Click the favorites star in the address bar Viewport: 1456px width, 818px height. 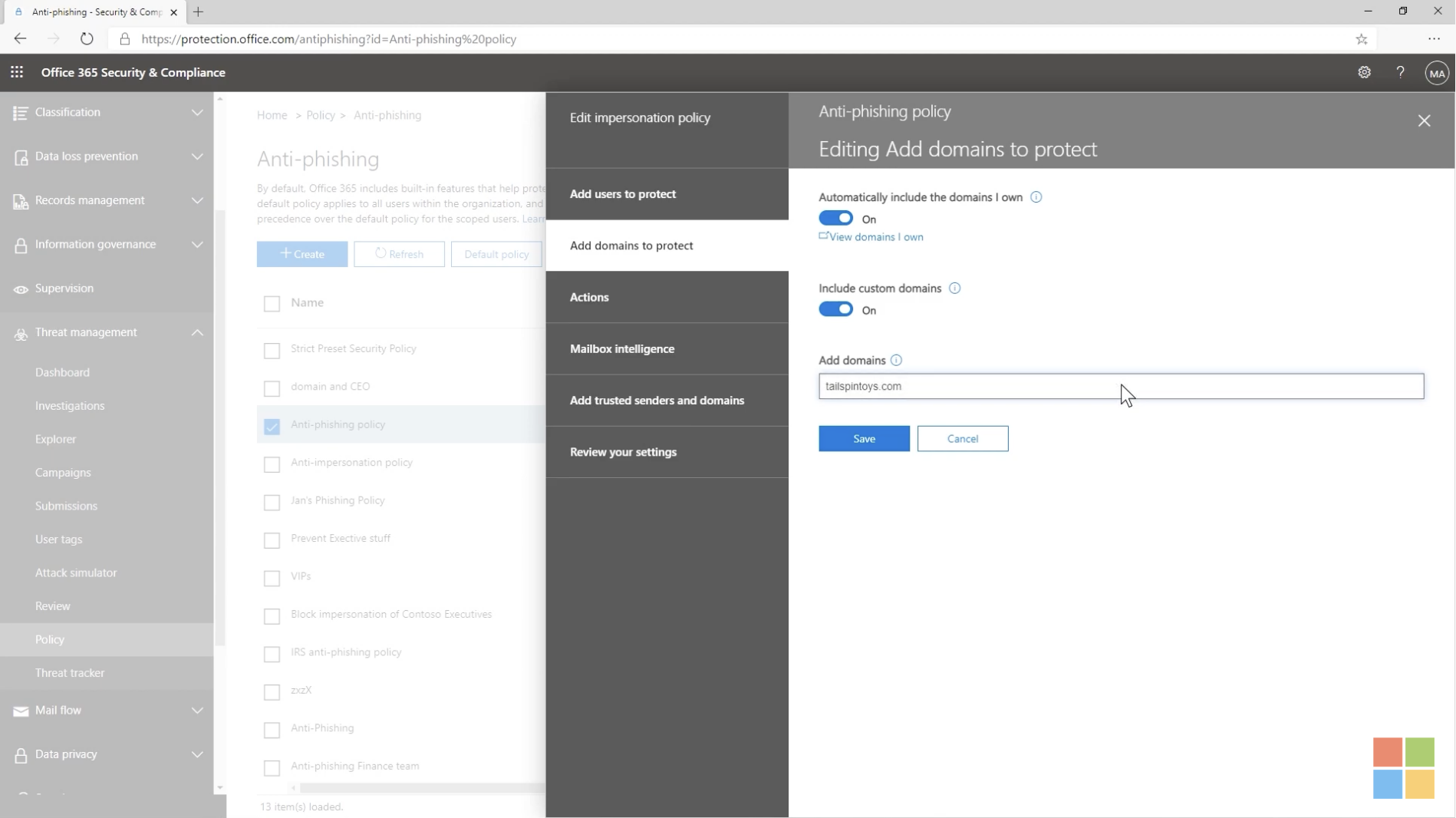pyautogui.click(x=1361, y=38)
